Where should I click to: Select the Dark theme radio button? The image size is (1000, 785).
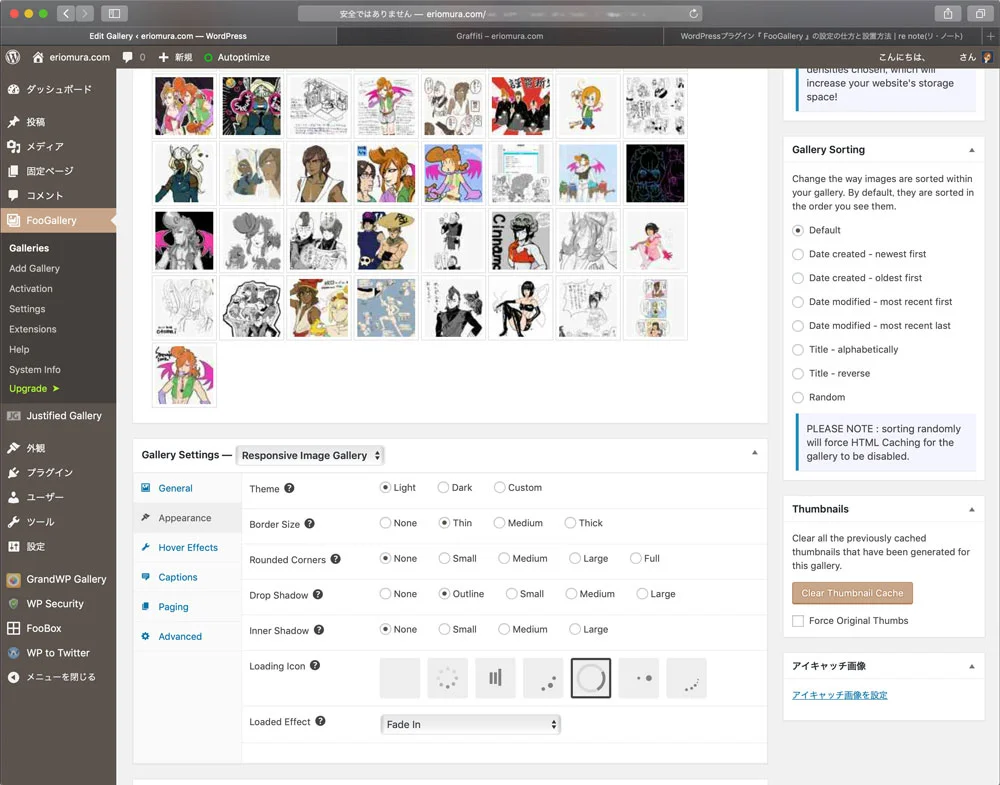[443, 488]
